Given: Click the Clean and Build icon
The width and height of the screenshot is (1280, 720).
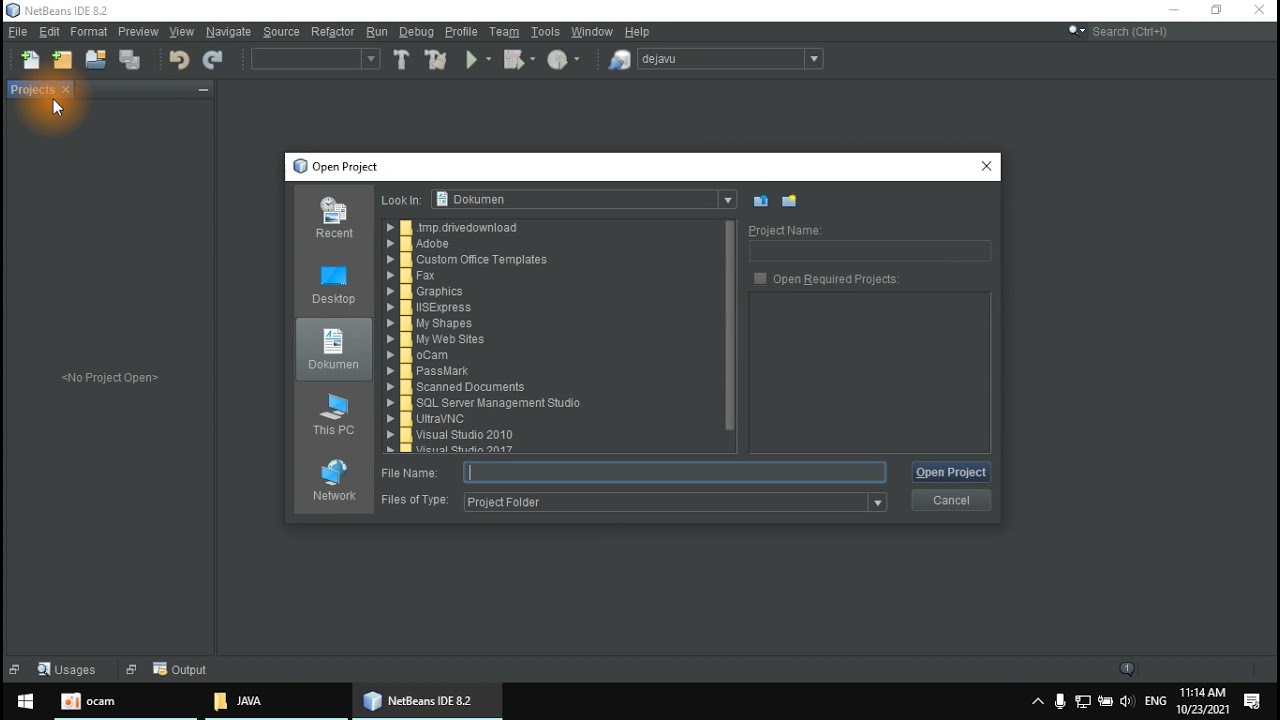Looking at the screenshot, I should [x=435, y=60].
